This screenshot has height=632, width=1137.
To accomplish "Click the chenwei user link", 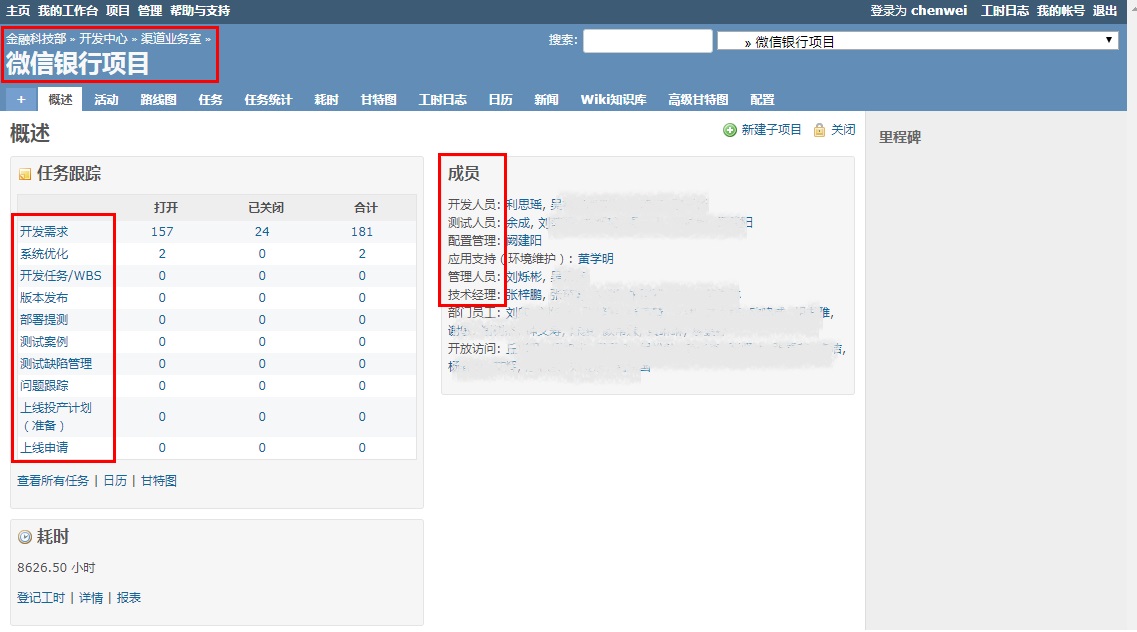I will (x=939, y=10).
